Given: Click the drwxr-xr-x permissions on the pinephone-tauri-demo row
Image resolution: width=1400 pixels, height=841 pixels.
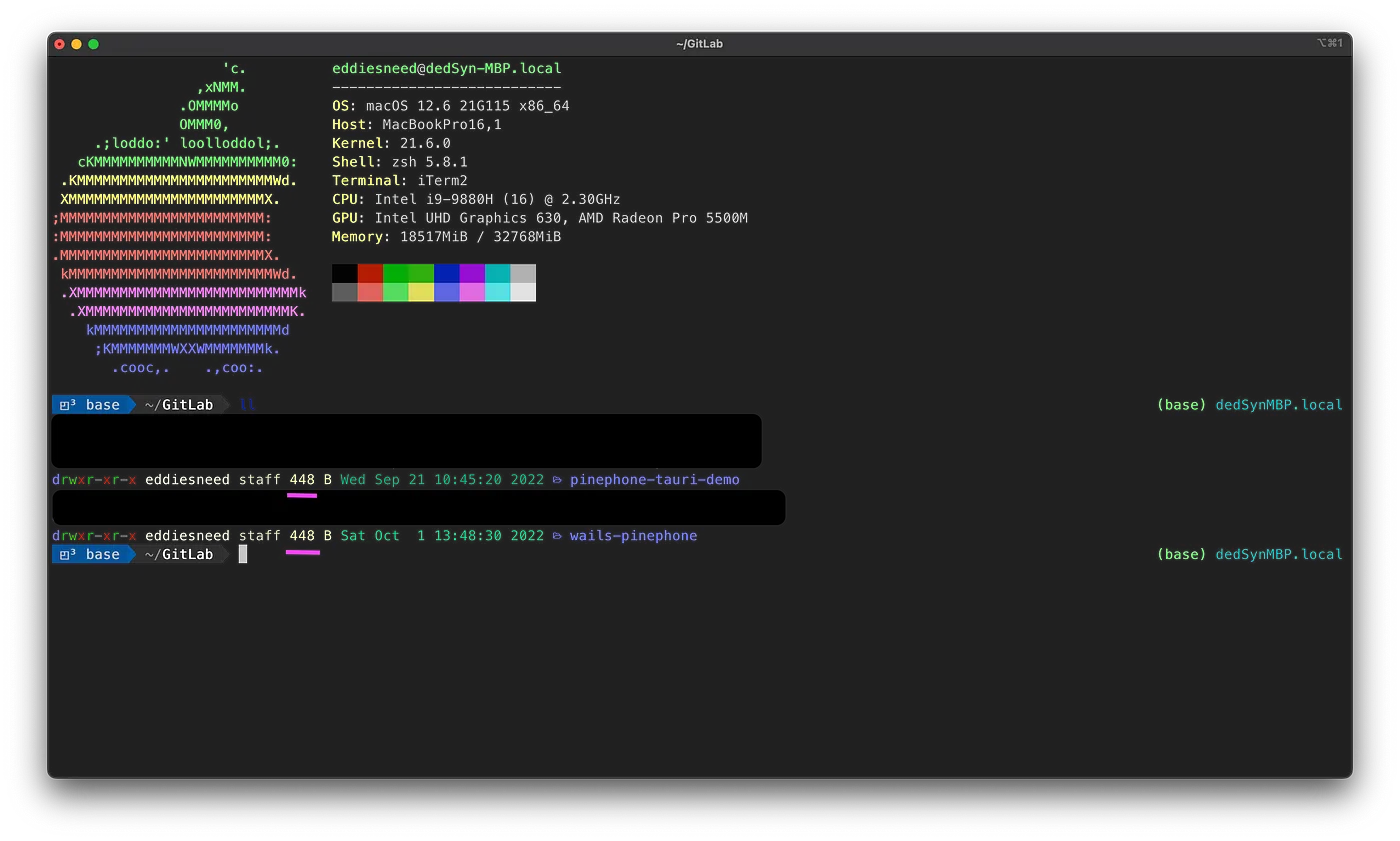Looking at the screenshot, I should [x=95, y=480].
